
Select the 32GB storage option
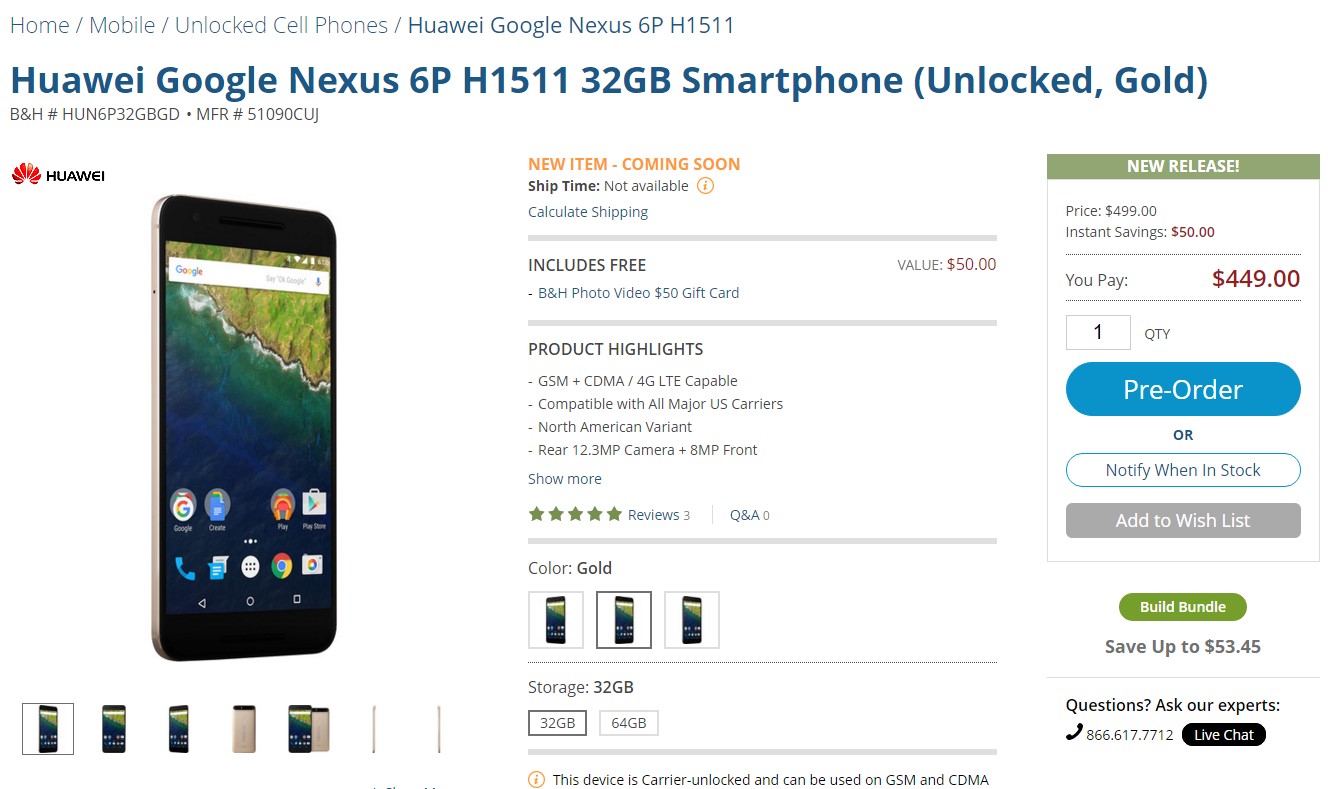pos(557,722)
